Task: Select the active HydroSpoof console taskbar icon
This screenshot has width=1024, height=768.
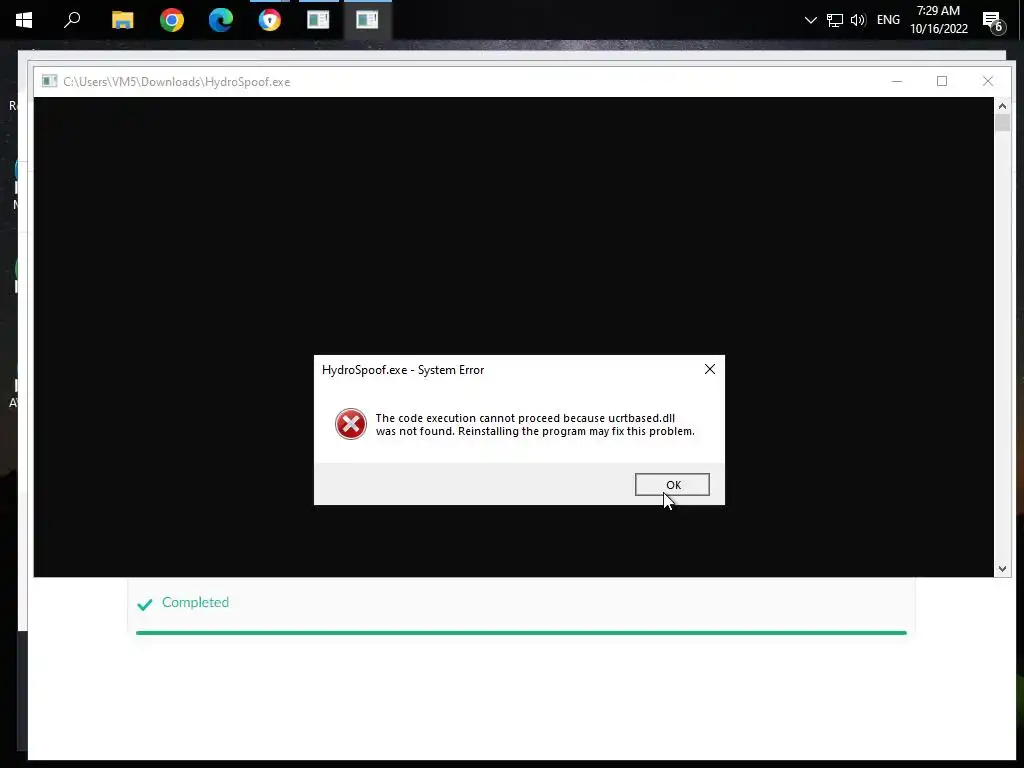Action: tap(367, 20)
